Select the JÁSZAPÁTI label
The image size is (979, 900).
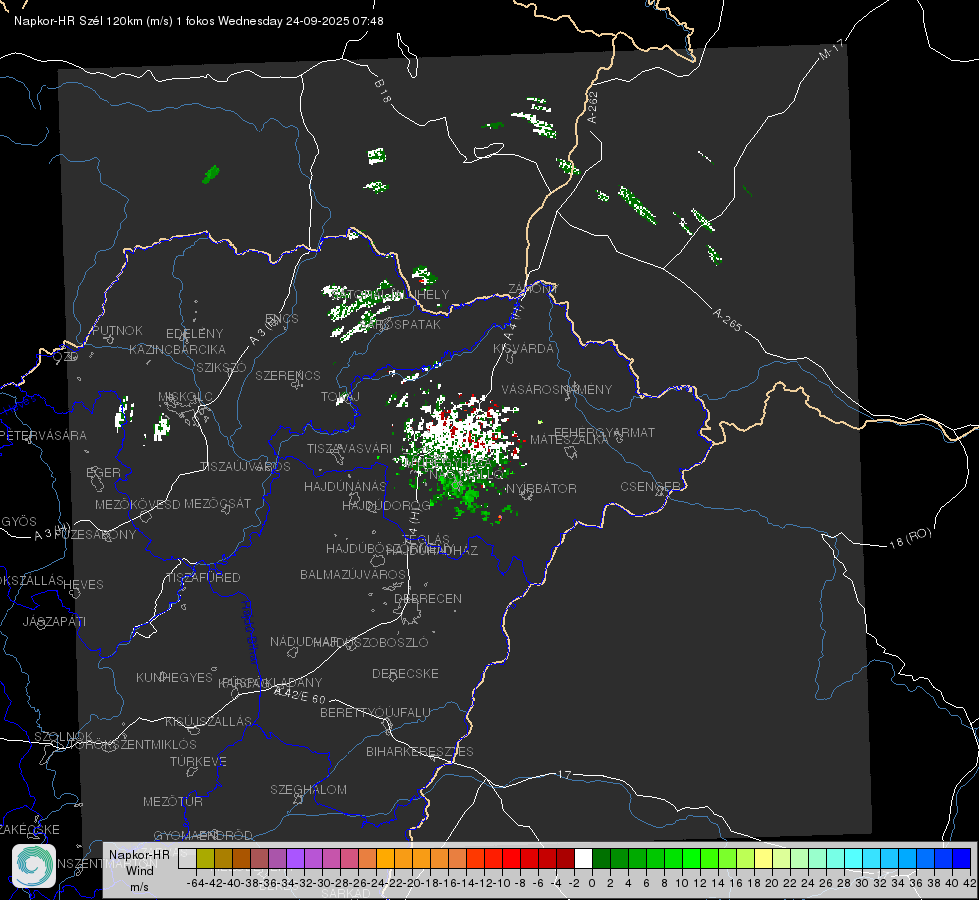[54, 621]
